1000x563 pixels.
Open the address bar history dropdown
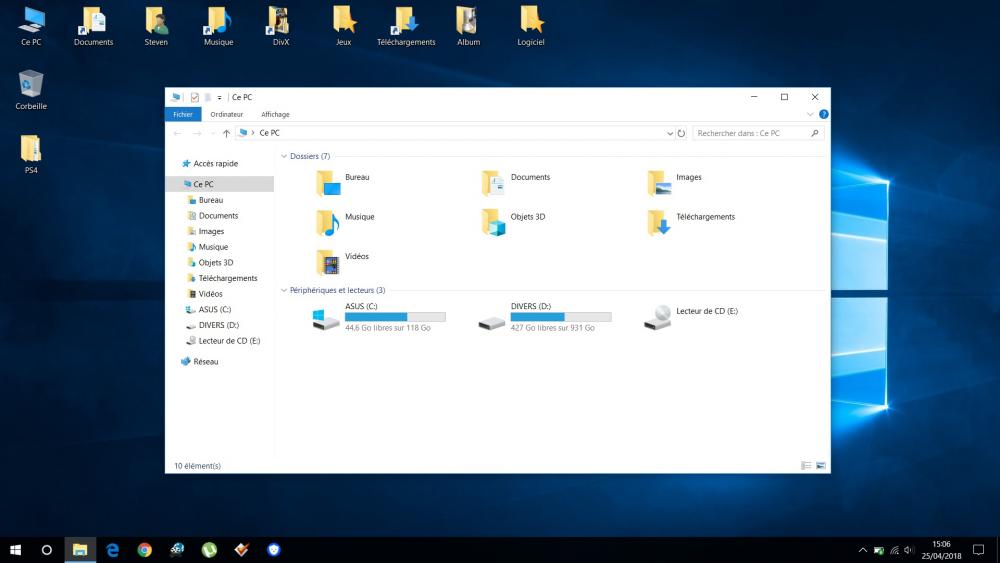tap(669, 133)
